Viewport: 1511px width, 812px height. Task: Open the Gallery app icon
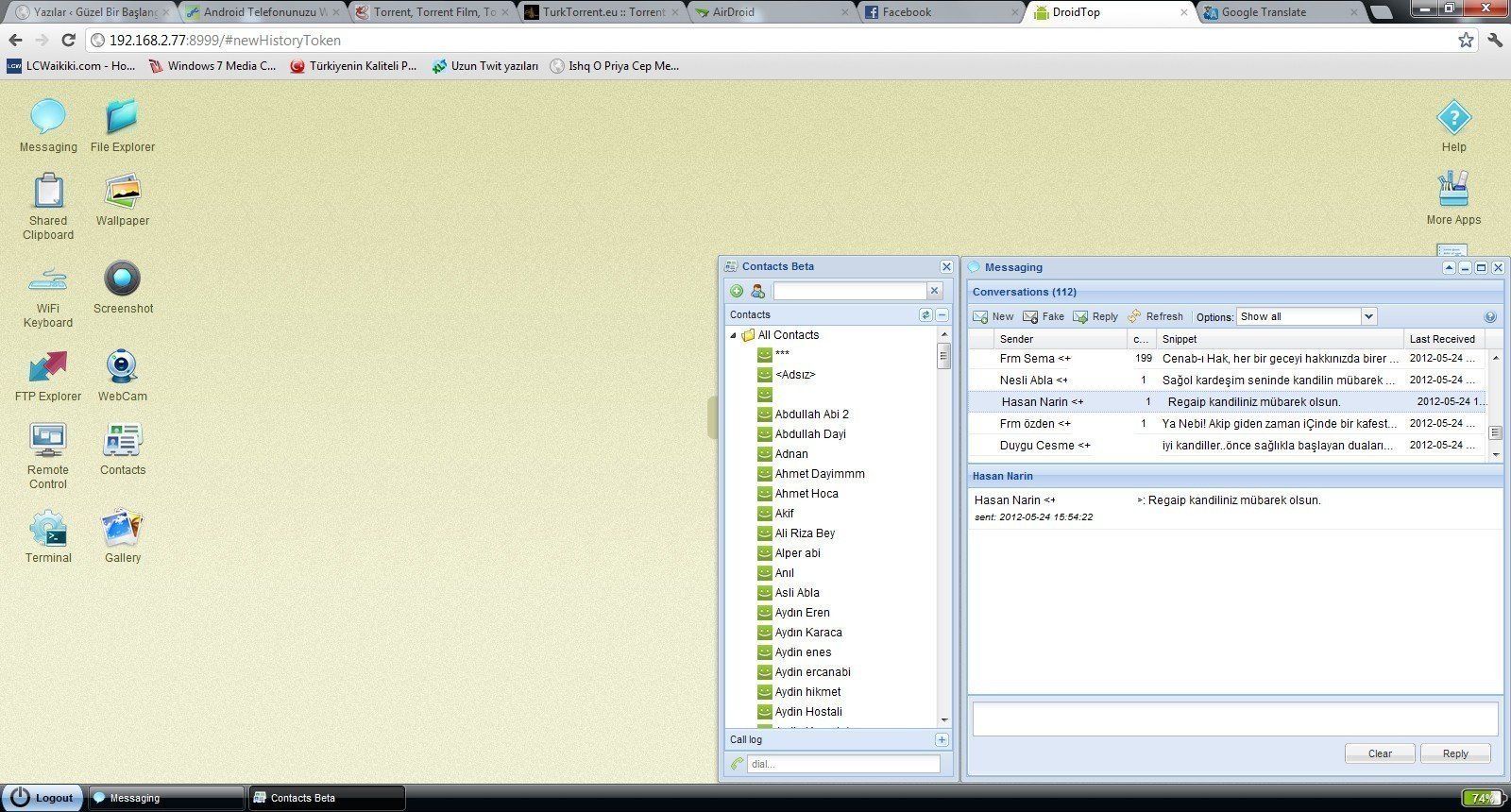[123, 529]
